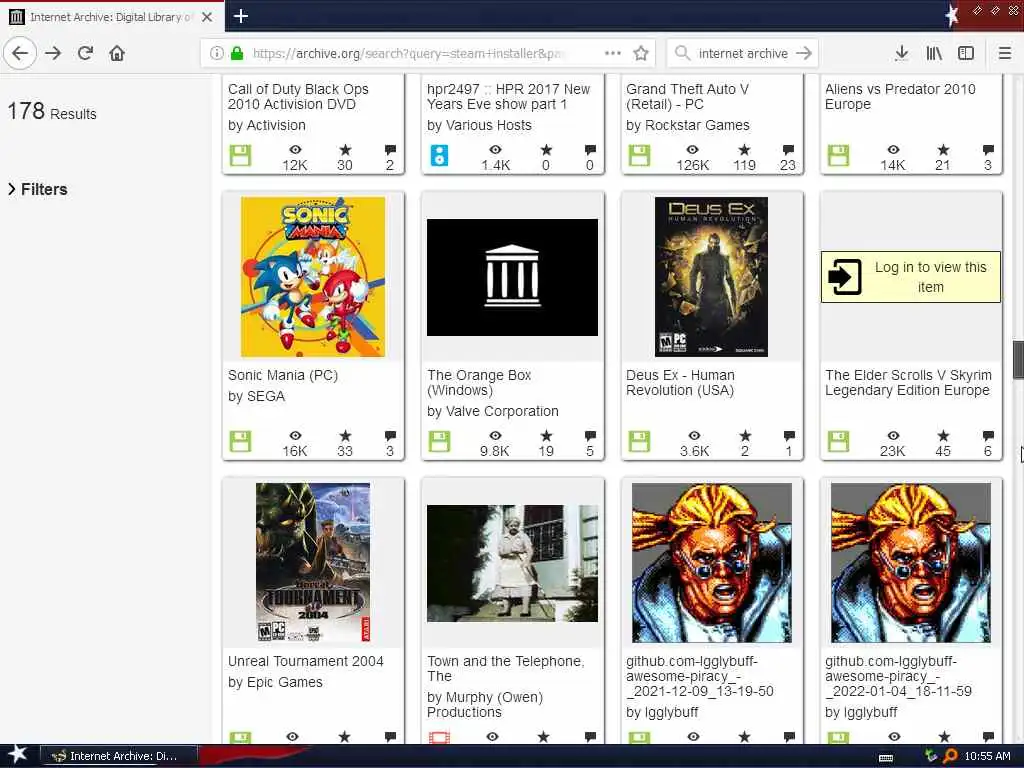Open the taskbar star start button
This screenshot has height=768, width=1024.
coord(18,755)
